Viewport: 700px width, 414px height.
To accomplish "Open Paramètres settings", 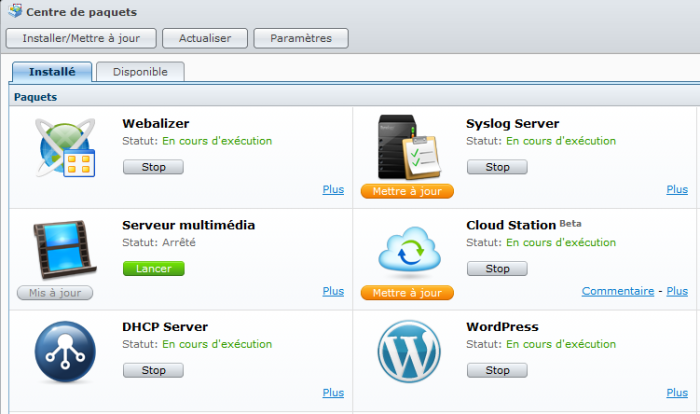I will click(300, 38).
